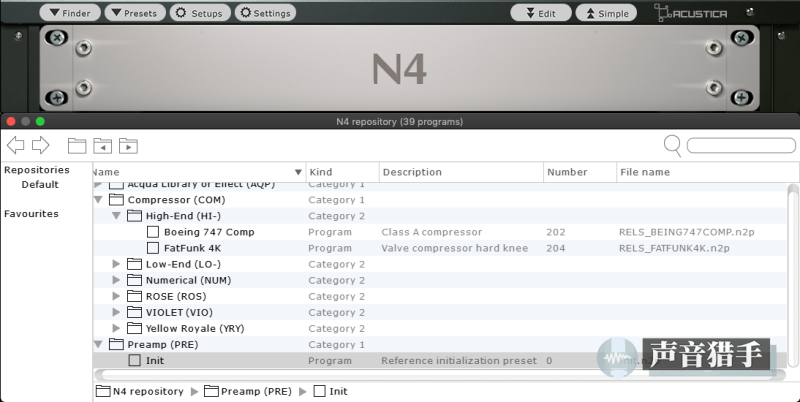The width and height of the screenshot is (800, 402).
Task: Click the High-End (HI-) folder icon
Action: click(x=134, y=216)
